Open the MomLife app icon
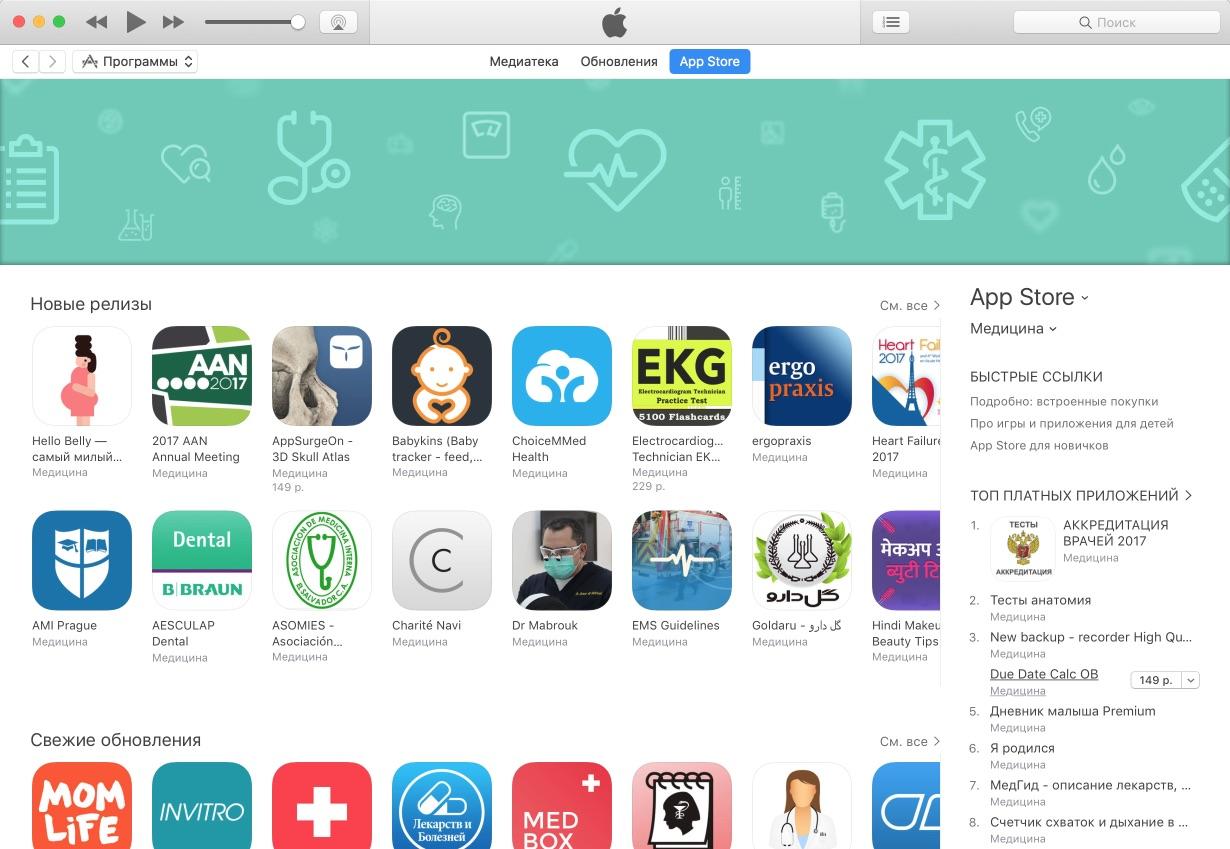Screen dimensions: 1230x849 pyautogui.click(x=82, y=806)
